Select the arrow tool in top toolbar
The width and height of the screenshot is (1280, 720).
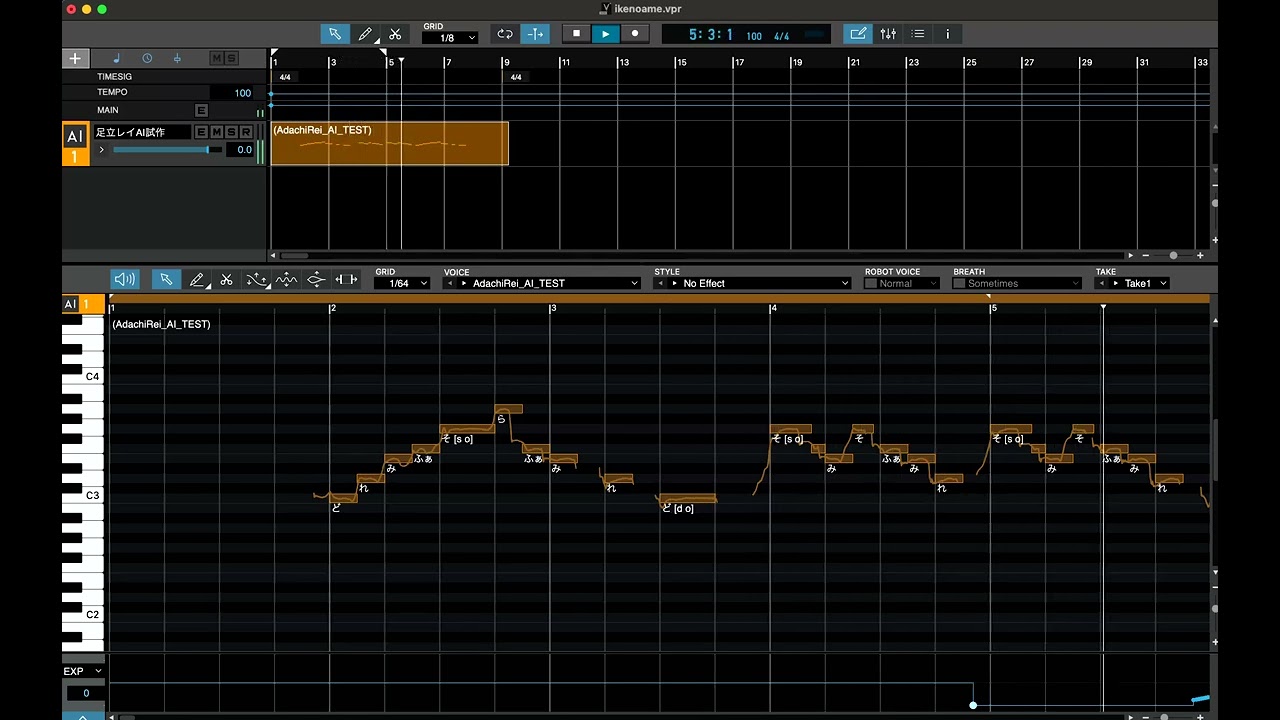pos(335,34)
